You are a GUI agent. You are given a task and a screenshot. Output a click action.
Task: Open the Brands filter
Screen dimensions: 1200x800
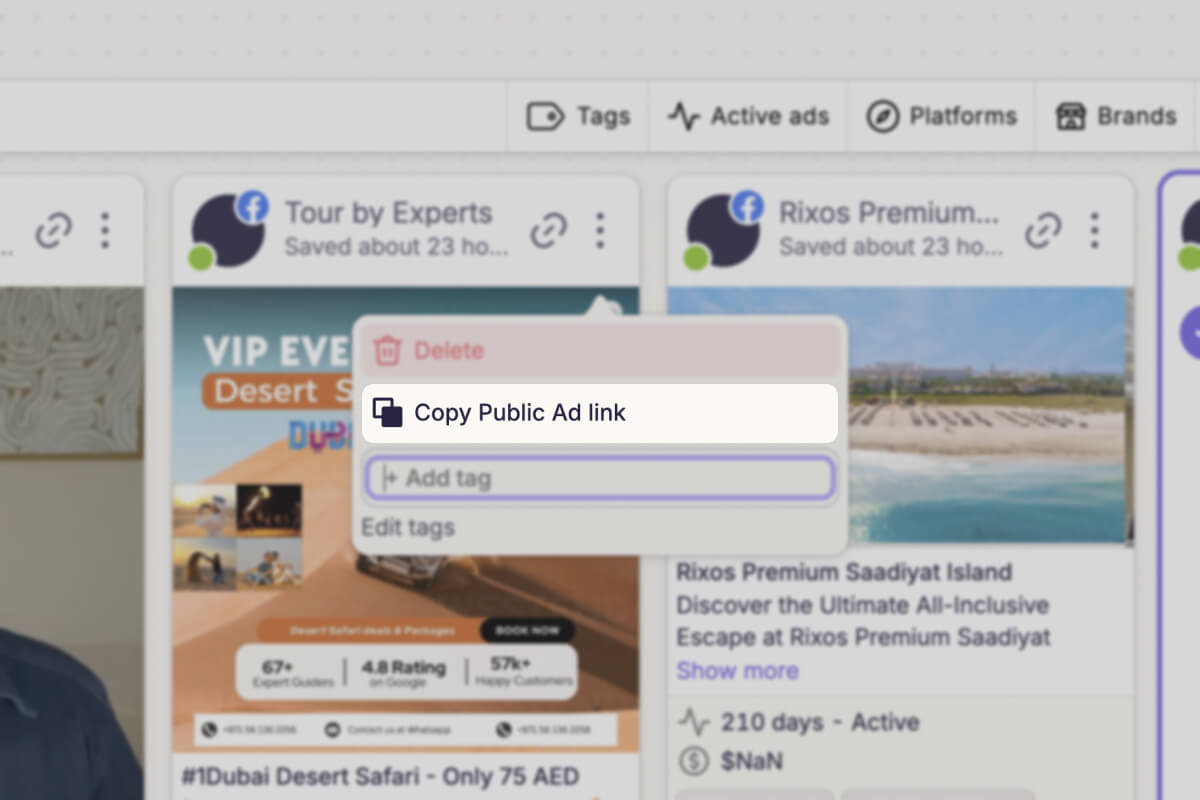1116,117
